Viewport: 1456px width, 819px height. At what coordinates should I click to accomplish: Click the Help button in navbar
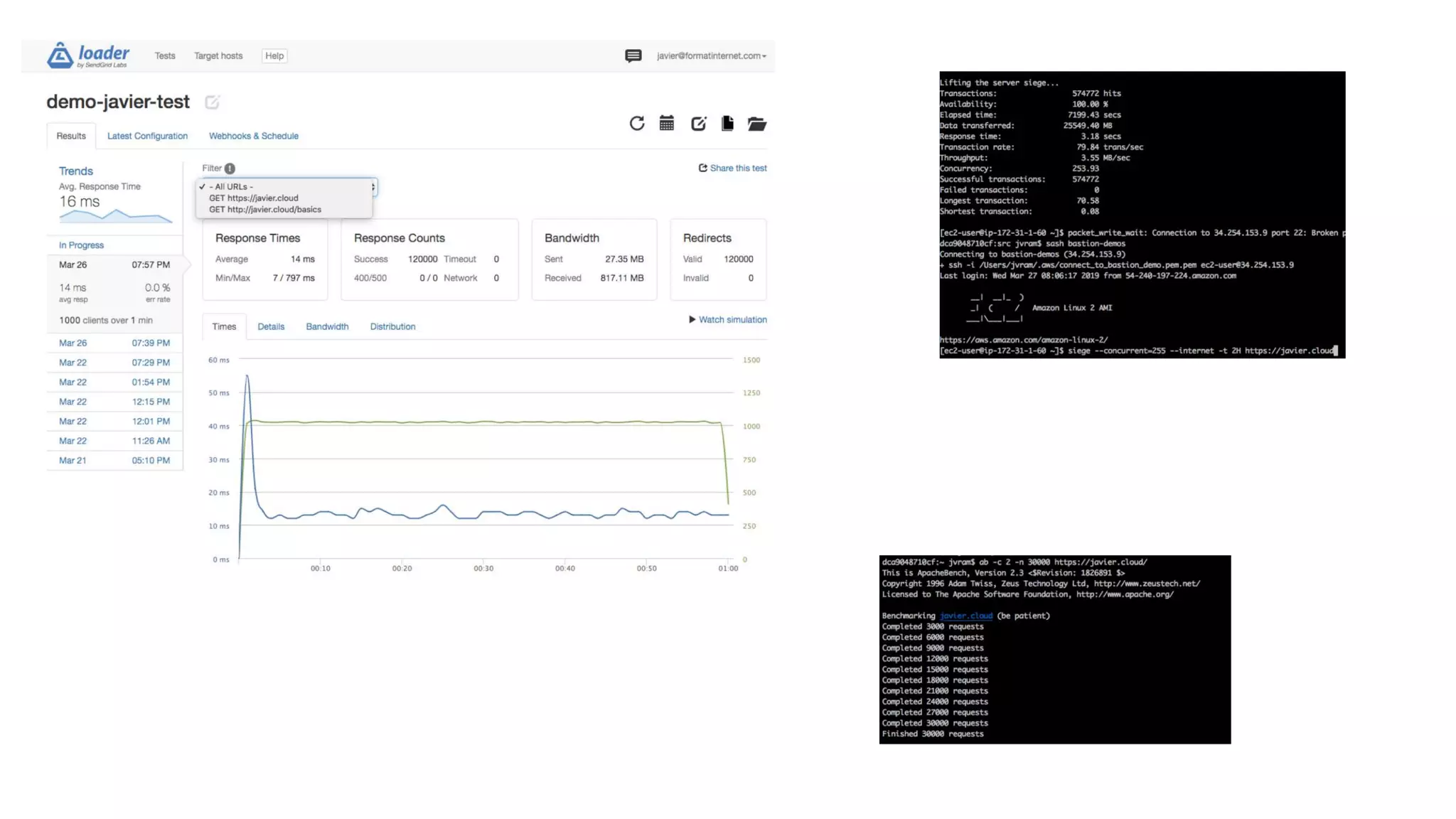(x=274, y=55)
